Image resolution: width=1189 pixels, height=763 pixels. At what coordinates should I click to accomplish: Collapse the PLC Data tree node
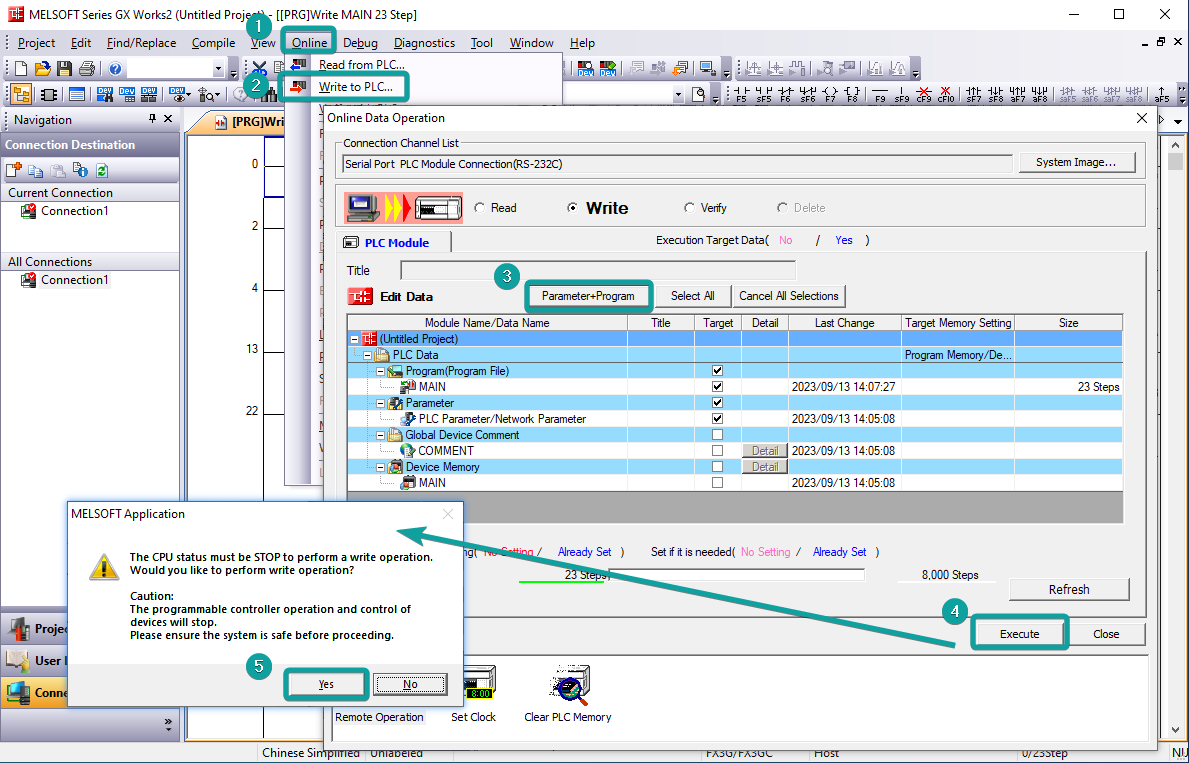[370, 355]
